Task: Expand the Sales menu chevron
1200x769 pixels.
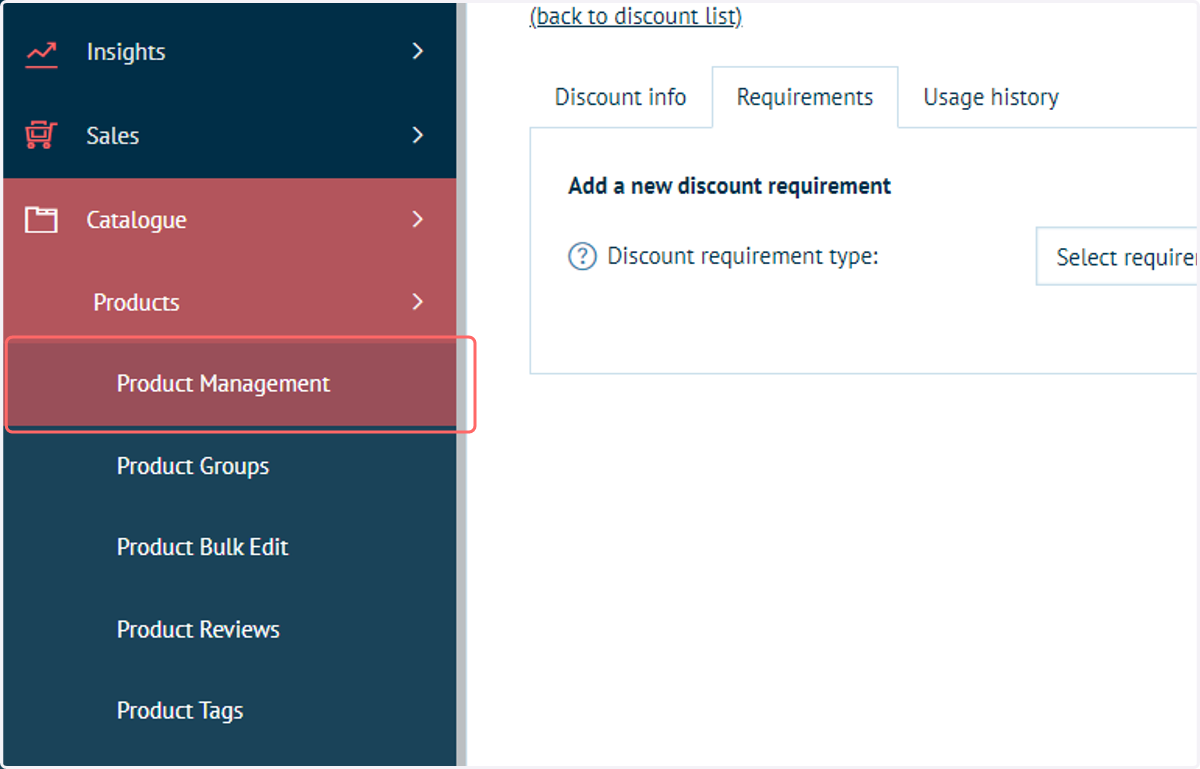Action: [x=418, y=135]
